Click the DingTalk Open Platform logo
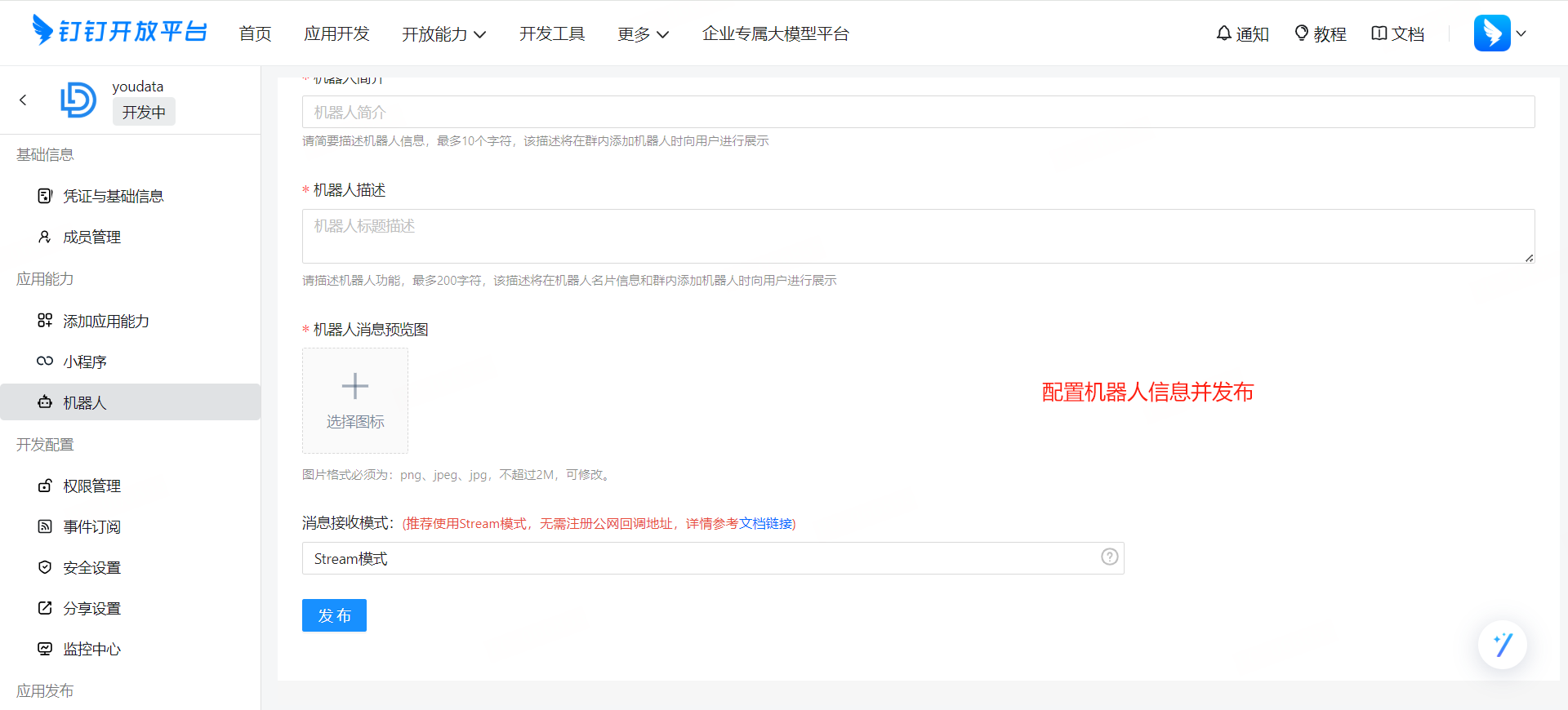 click(x=119, y=31)
